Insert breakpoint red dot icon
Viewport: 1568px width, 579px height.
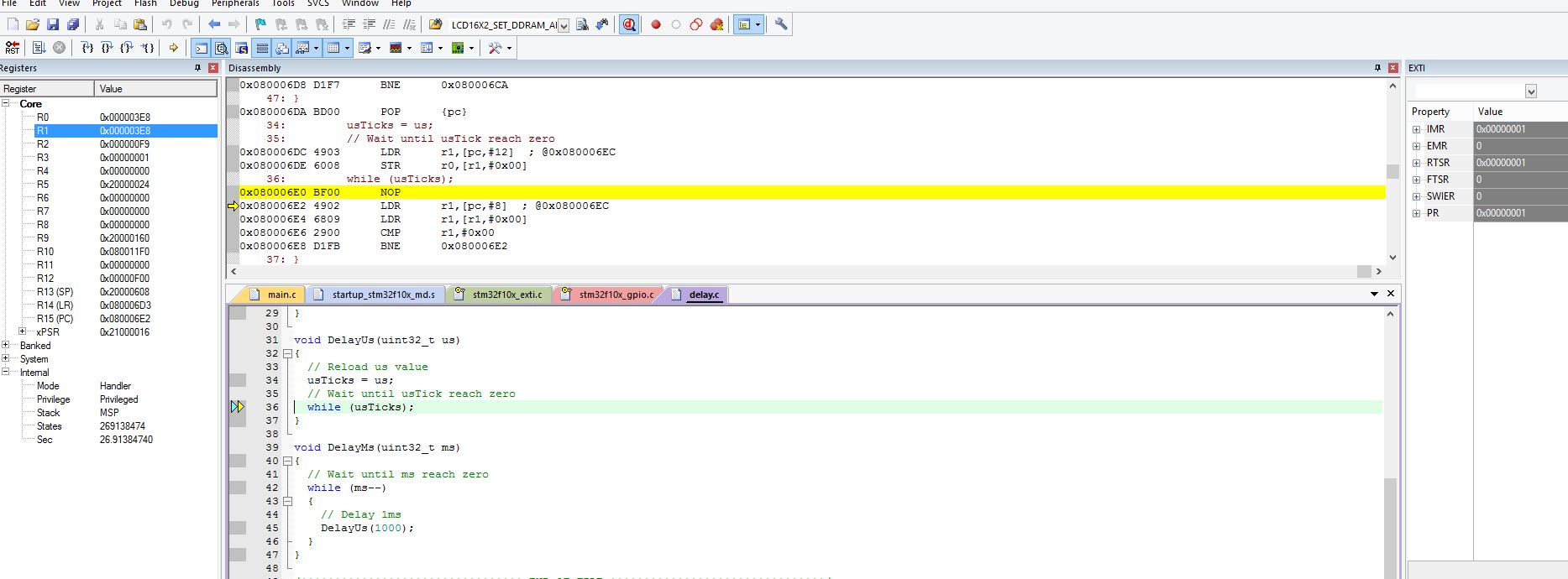point(656,24)
